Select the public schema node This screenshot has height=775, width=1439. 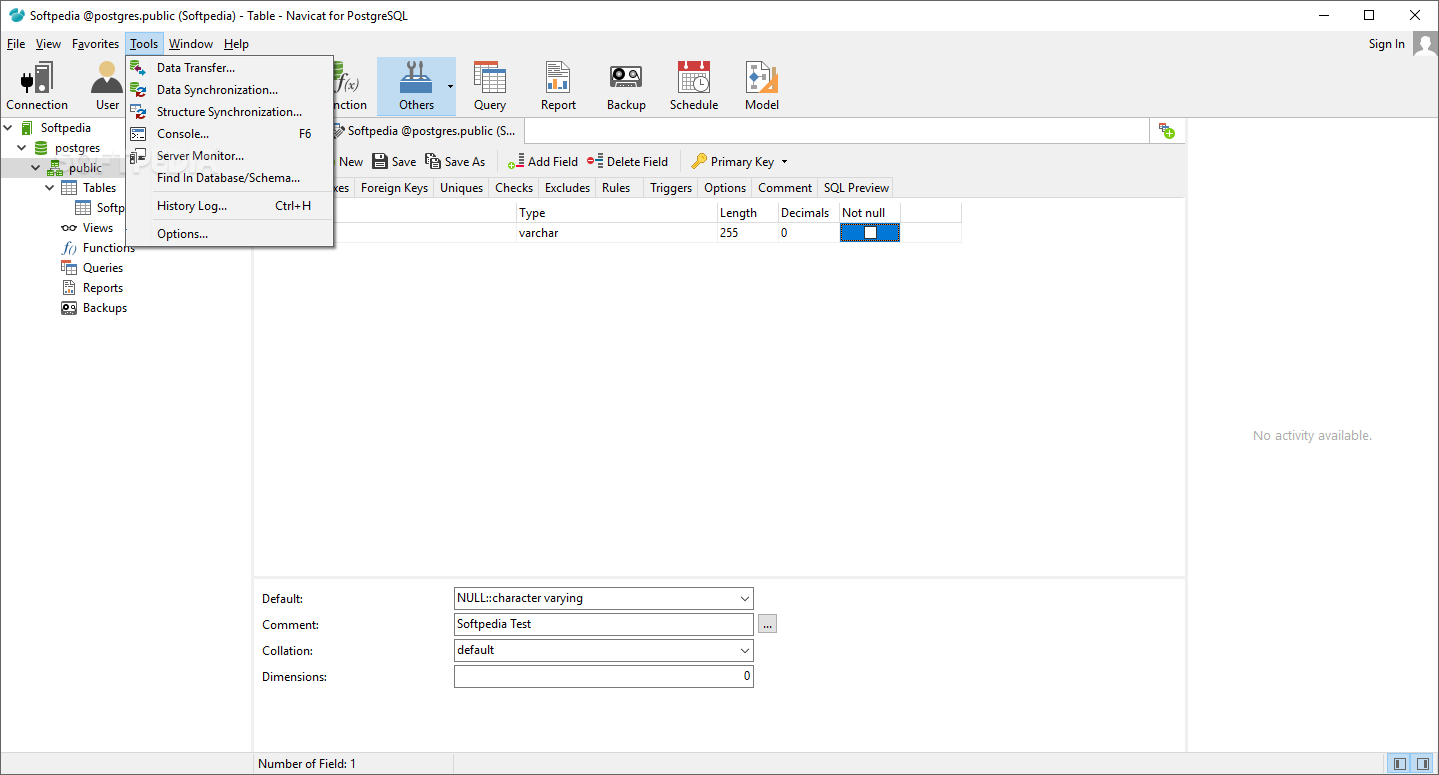click(x=85, y=168)
